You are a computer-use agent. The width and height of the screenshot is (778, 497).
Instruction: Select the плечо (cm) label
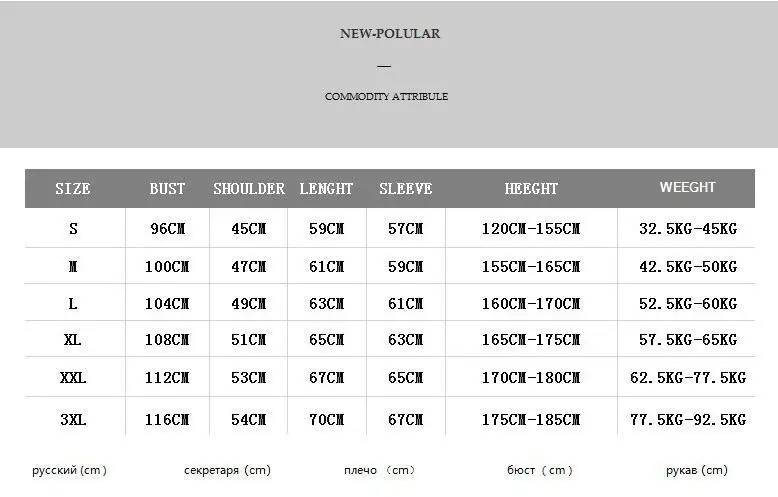(x=379, y=470)
